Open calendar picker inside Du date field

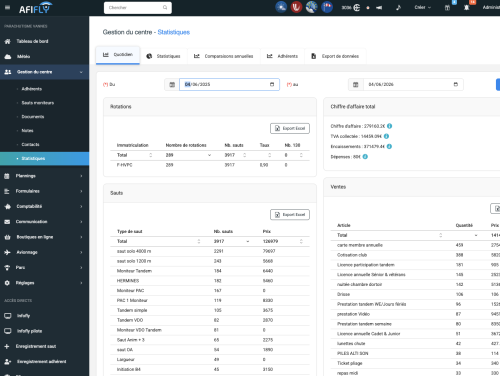click(272, 84)
